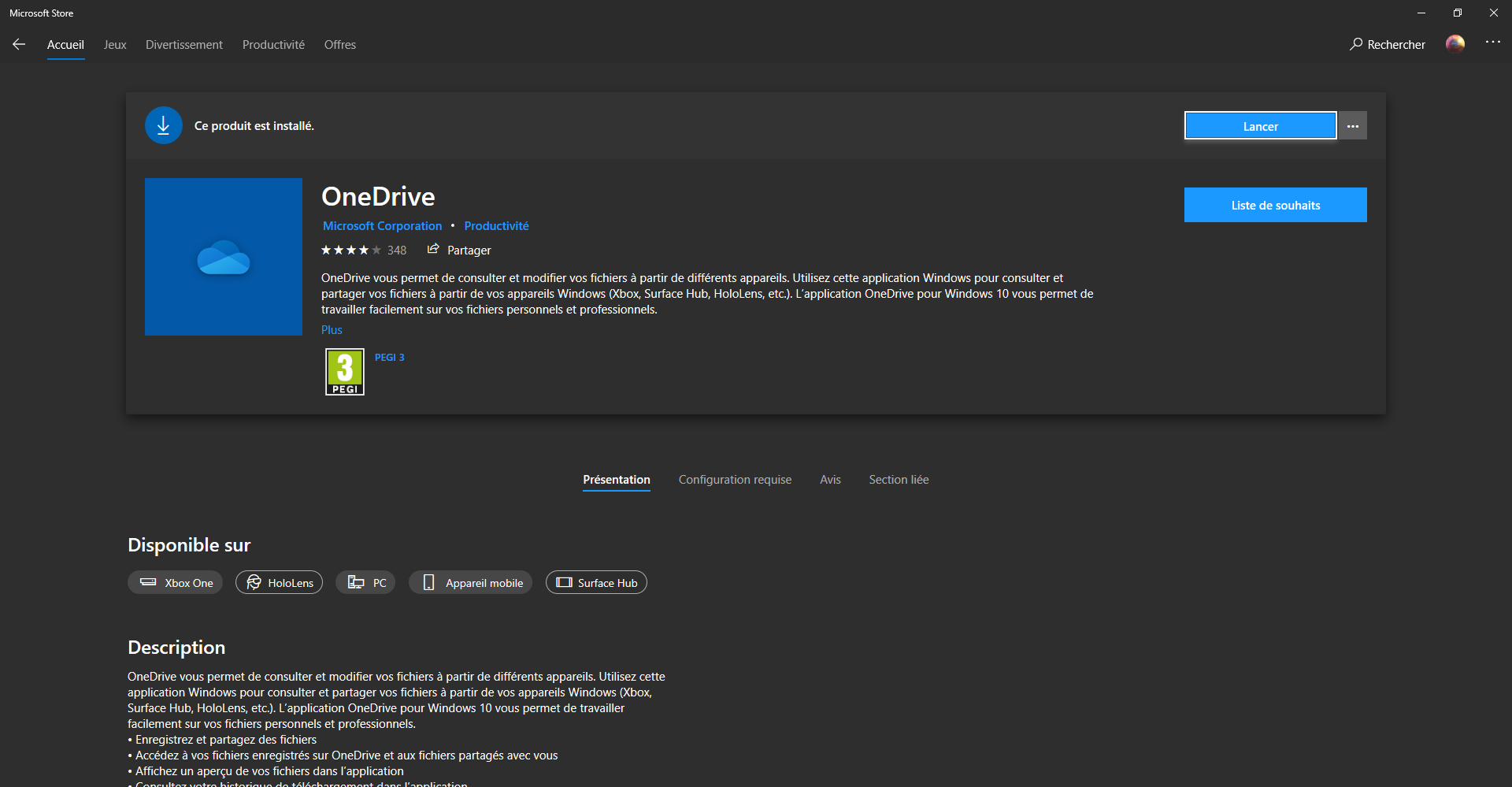The width and height of the screenshot is (1512, 787).
Task: Select the HoloLens device chip
Action: pyautogui.click(x=279, y=583)
